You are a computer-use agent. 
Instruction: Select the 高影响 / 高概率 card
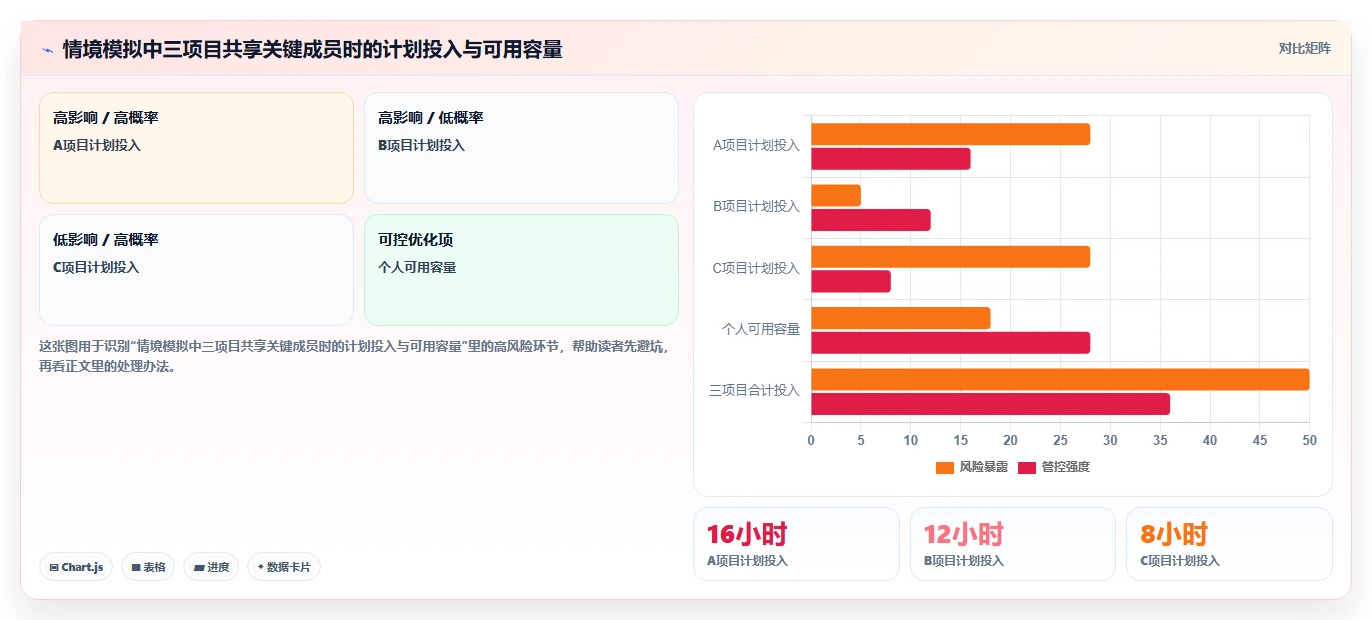[196, 148]
